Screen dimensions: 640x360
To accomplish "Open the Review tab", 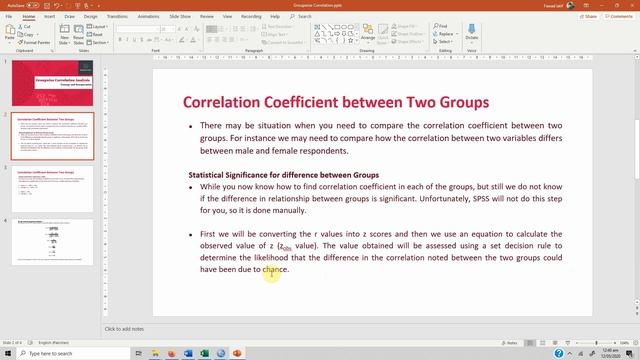I will 207,17.
